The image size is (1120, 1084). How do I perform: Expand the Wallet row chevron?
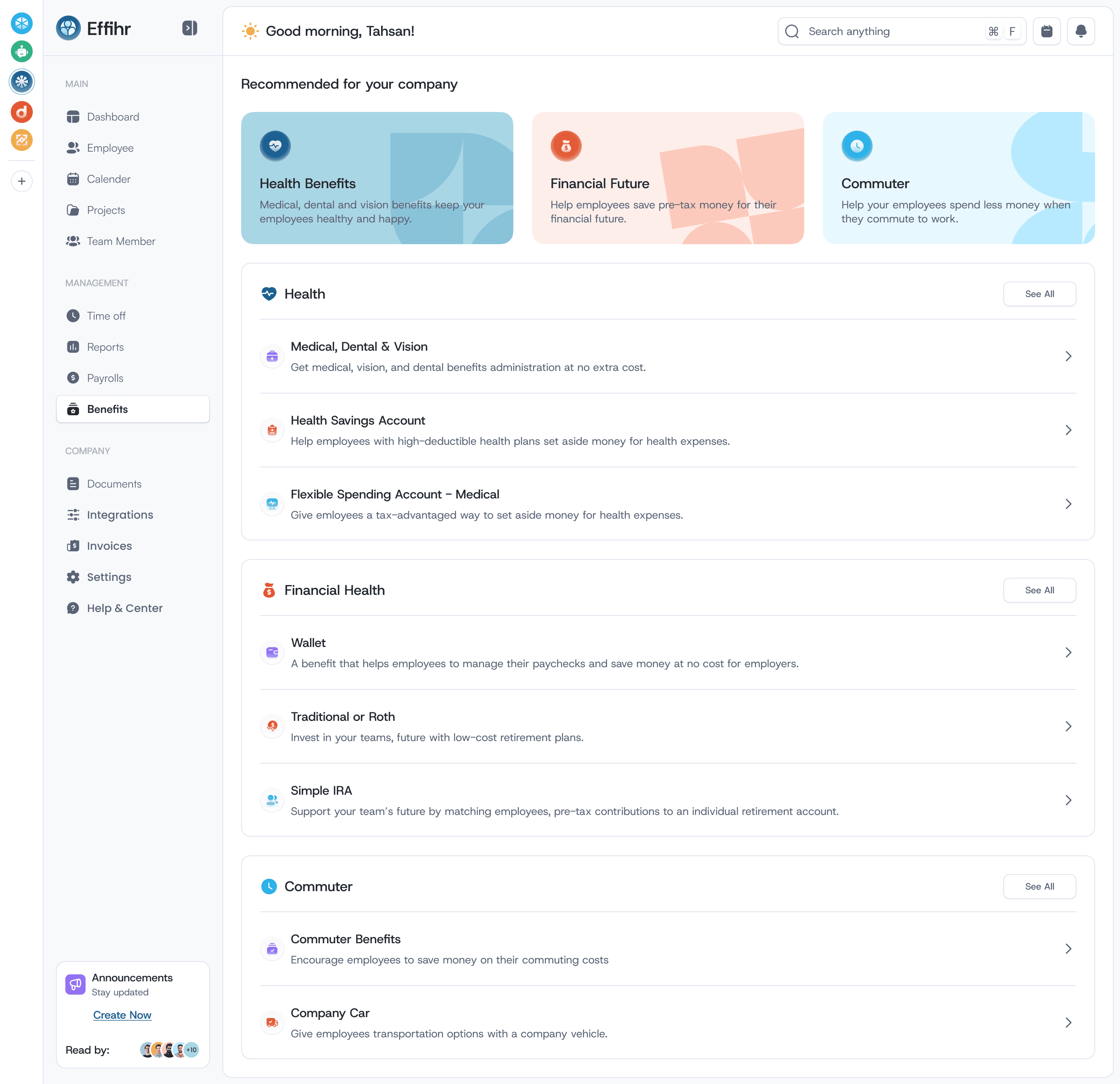pyautogui.click(x=1068, y=652)
